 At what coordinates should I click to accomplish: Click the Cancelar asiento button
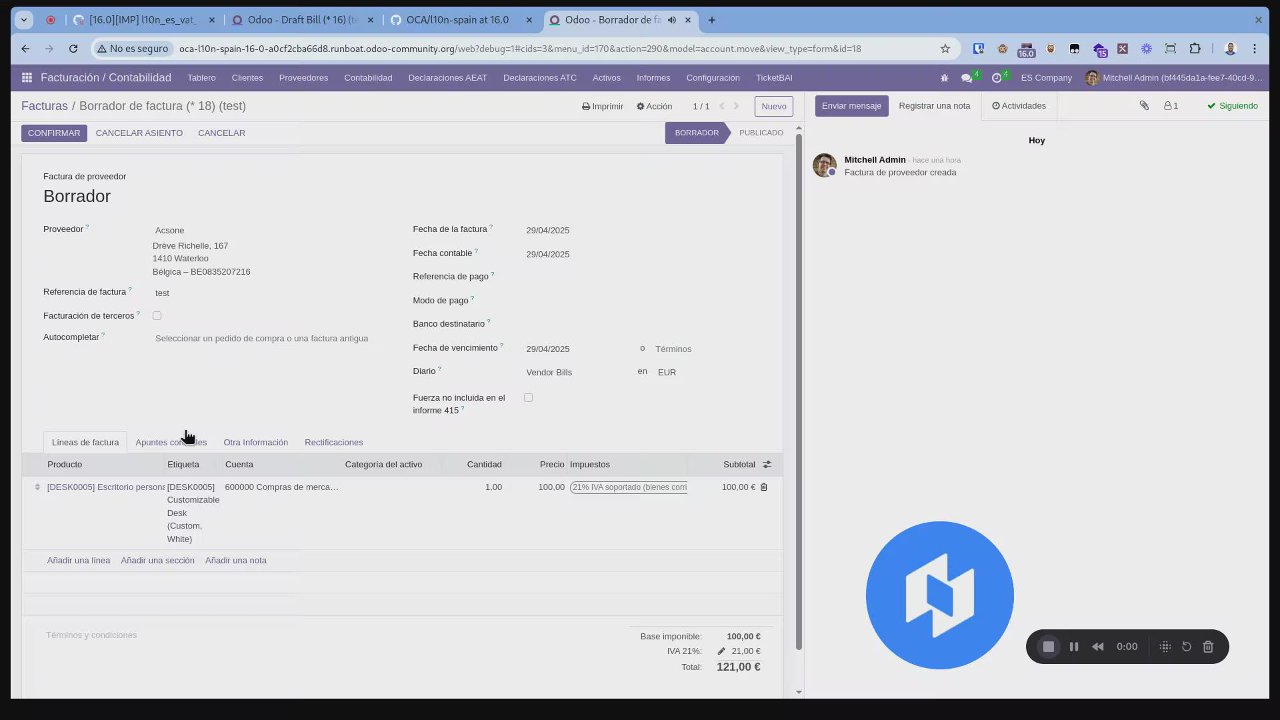point(139,133)
